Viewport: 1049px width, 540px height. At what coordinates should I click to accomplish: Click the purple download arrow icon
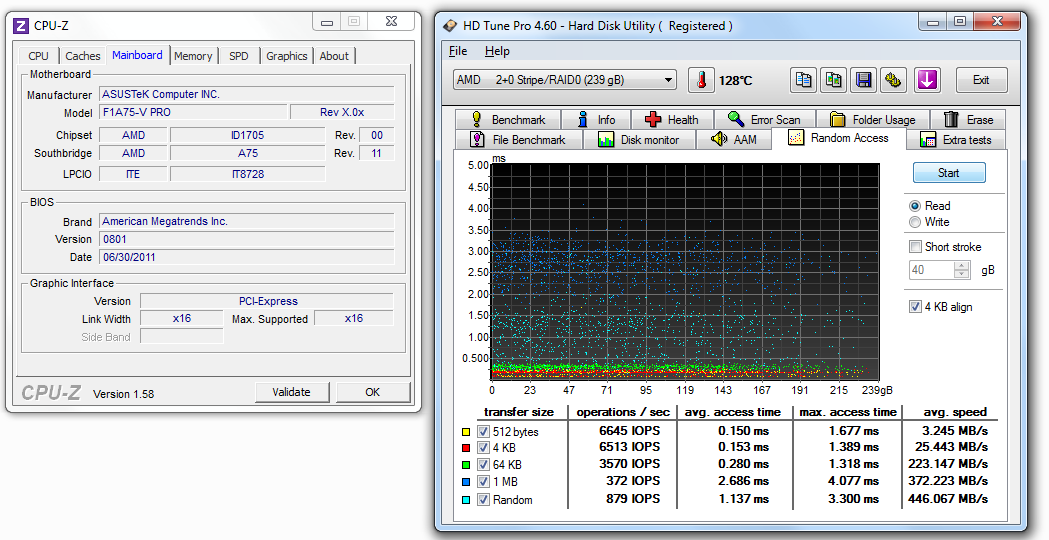click(927, 80)
